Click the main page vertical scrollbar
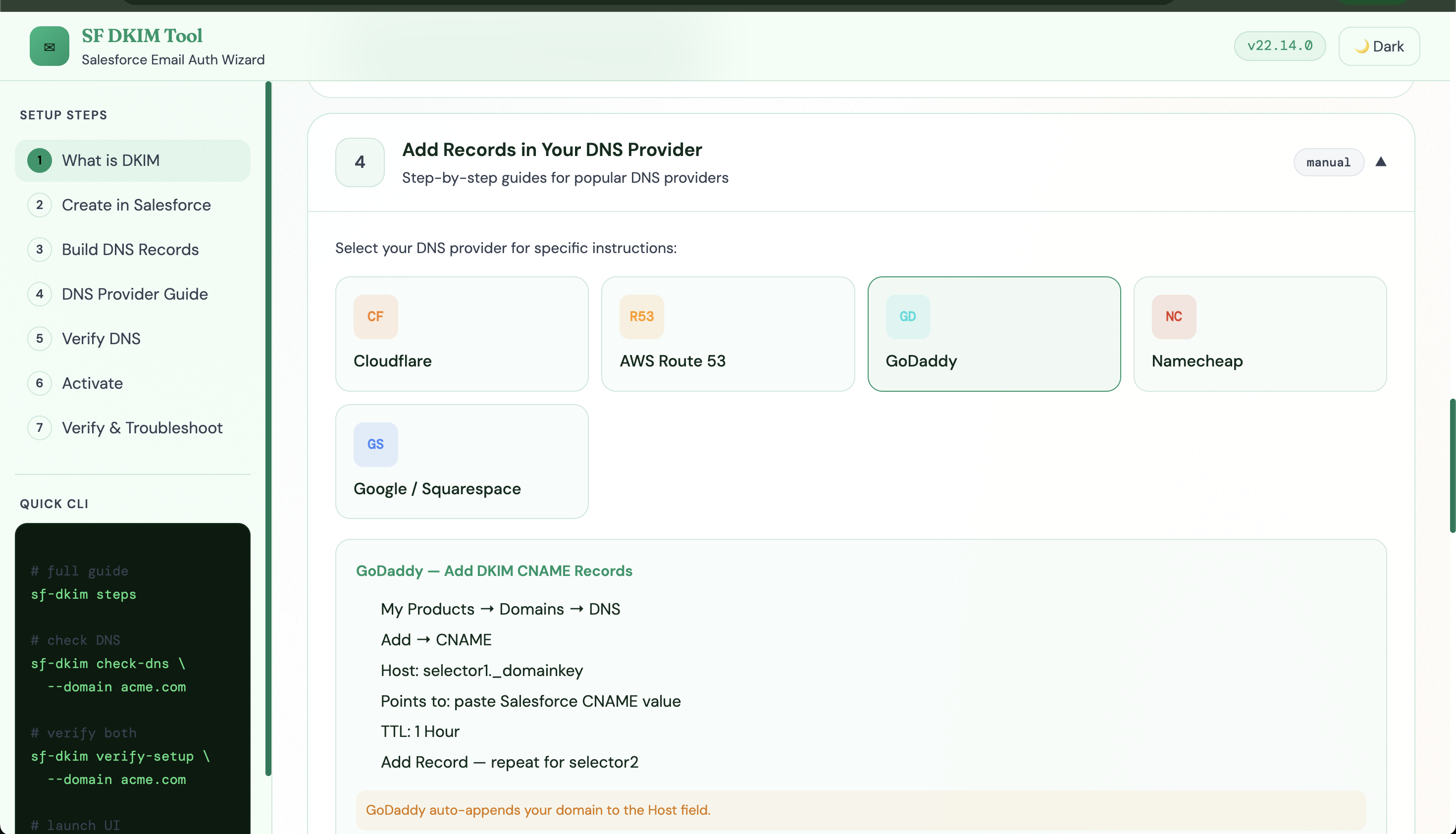This screenshot has width=1456, height=834. 1452,465
